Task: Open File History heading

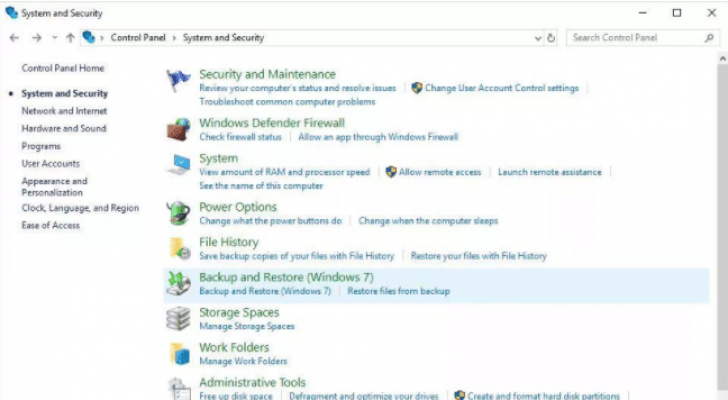Action: click(x=229, y=242)
